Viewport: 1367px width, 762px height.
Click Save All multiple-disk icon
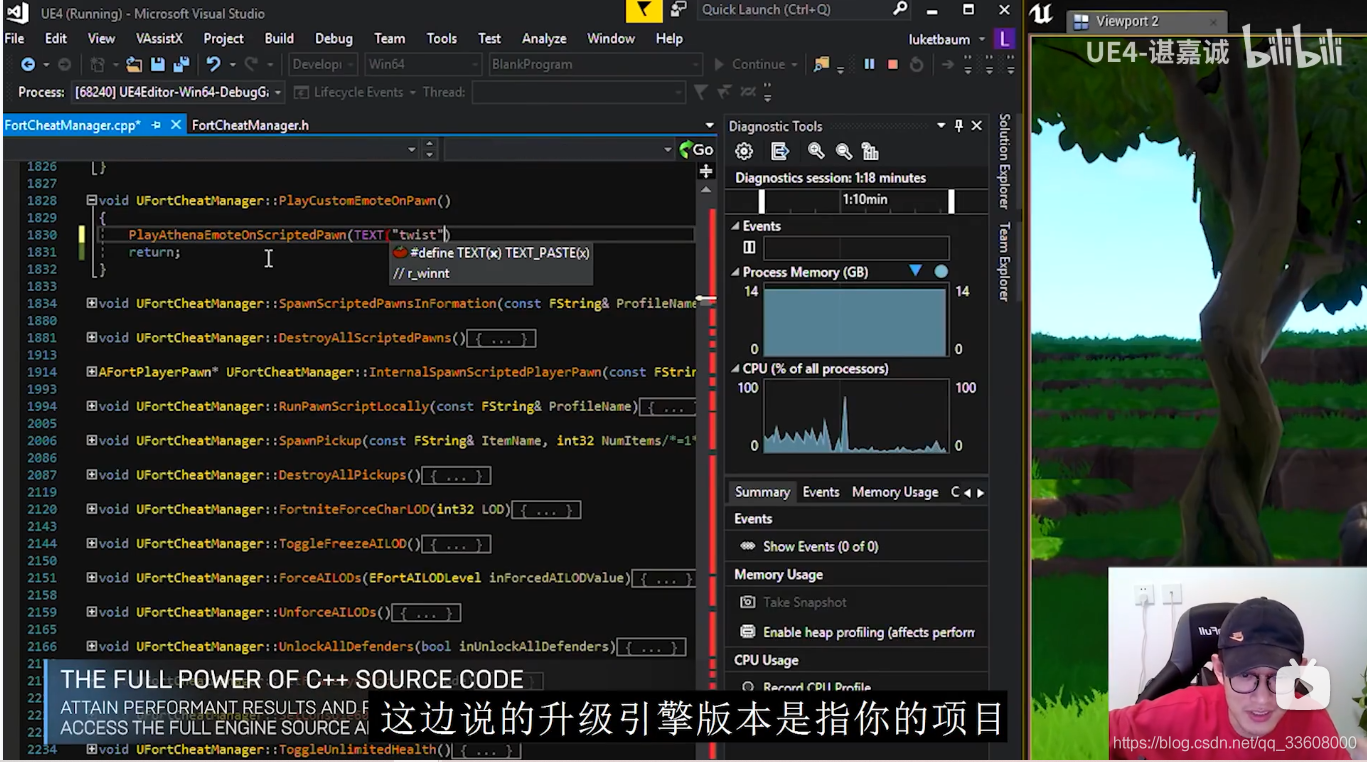pyautogui.click(x=181, y=64)
